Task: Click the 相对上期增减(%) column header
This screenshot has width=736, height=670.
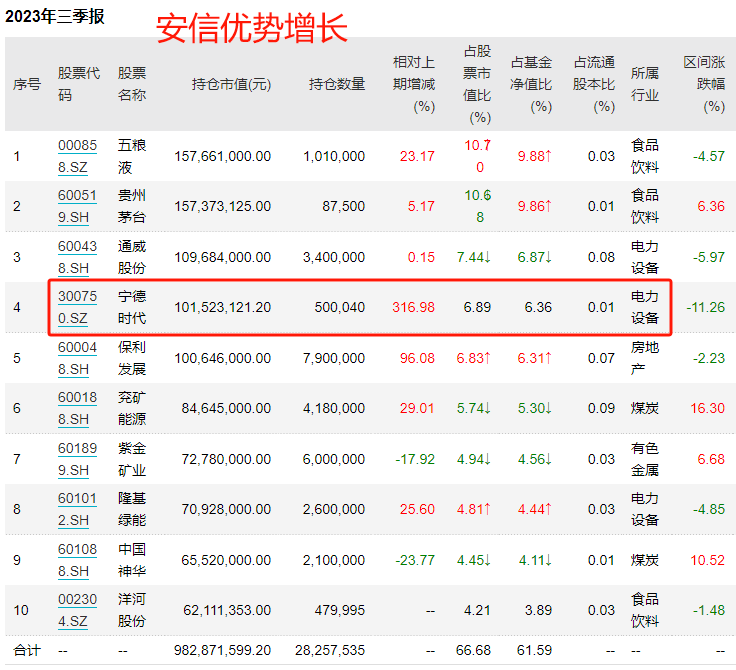Action: (x=414, y=85)
